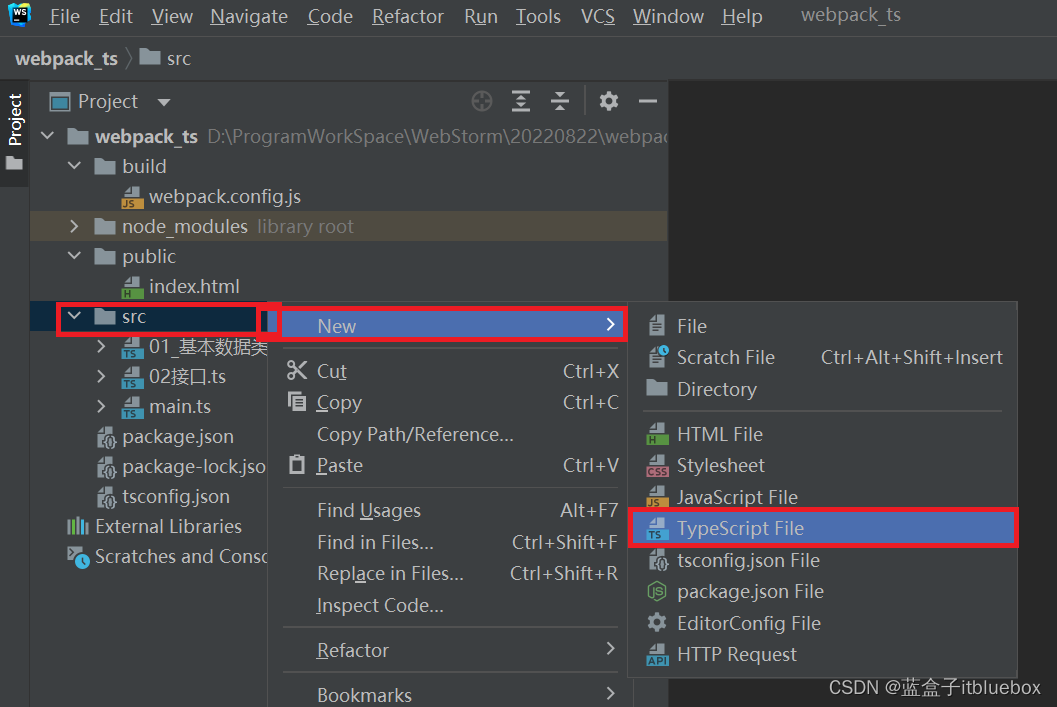Open the Project view dropdown arrow
Viewport: 1057px width, 707px height.
164,102
